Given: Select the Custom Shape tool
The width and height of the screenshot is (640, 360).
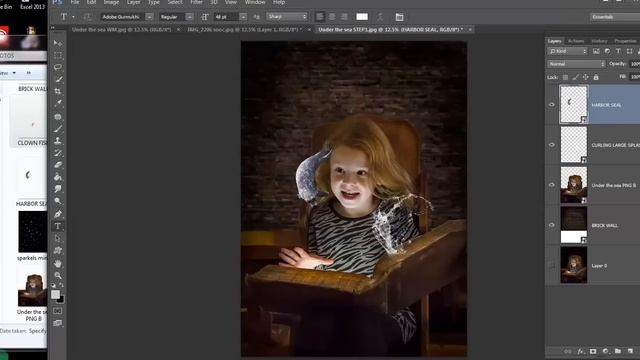Looking at the screenshot, I should pyautogui.click(x=58, y=251).
